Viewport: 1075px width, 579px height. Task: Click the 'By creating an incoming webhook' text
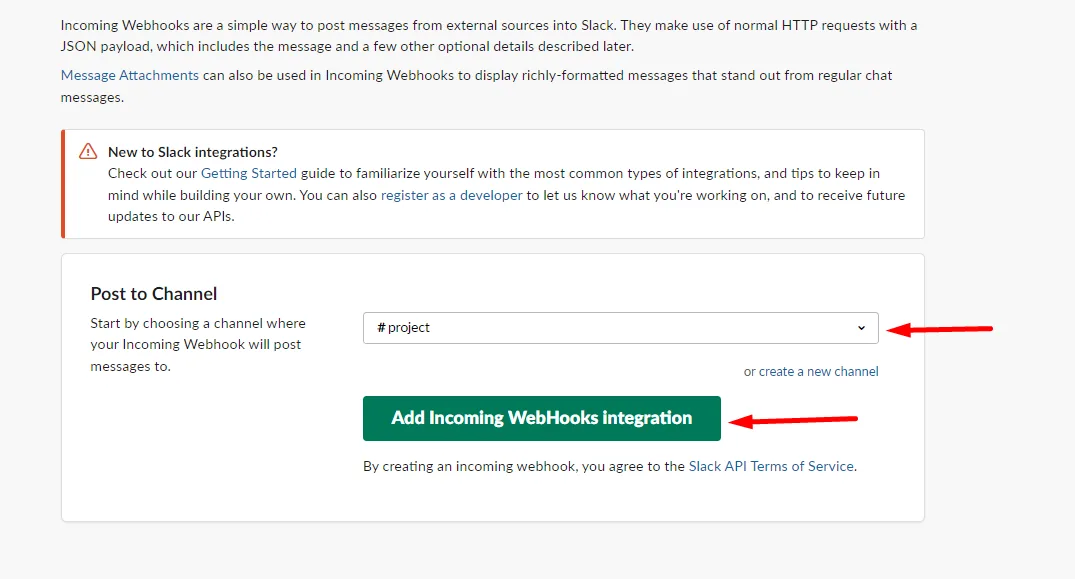[470, 467]
